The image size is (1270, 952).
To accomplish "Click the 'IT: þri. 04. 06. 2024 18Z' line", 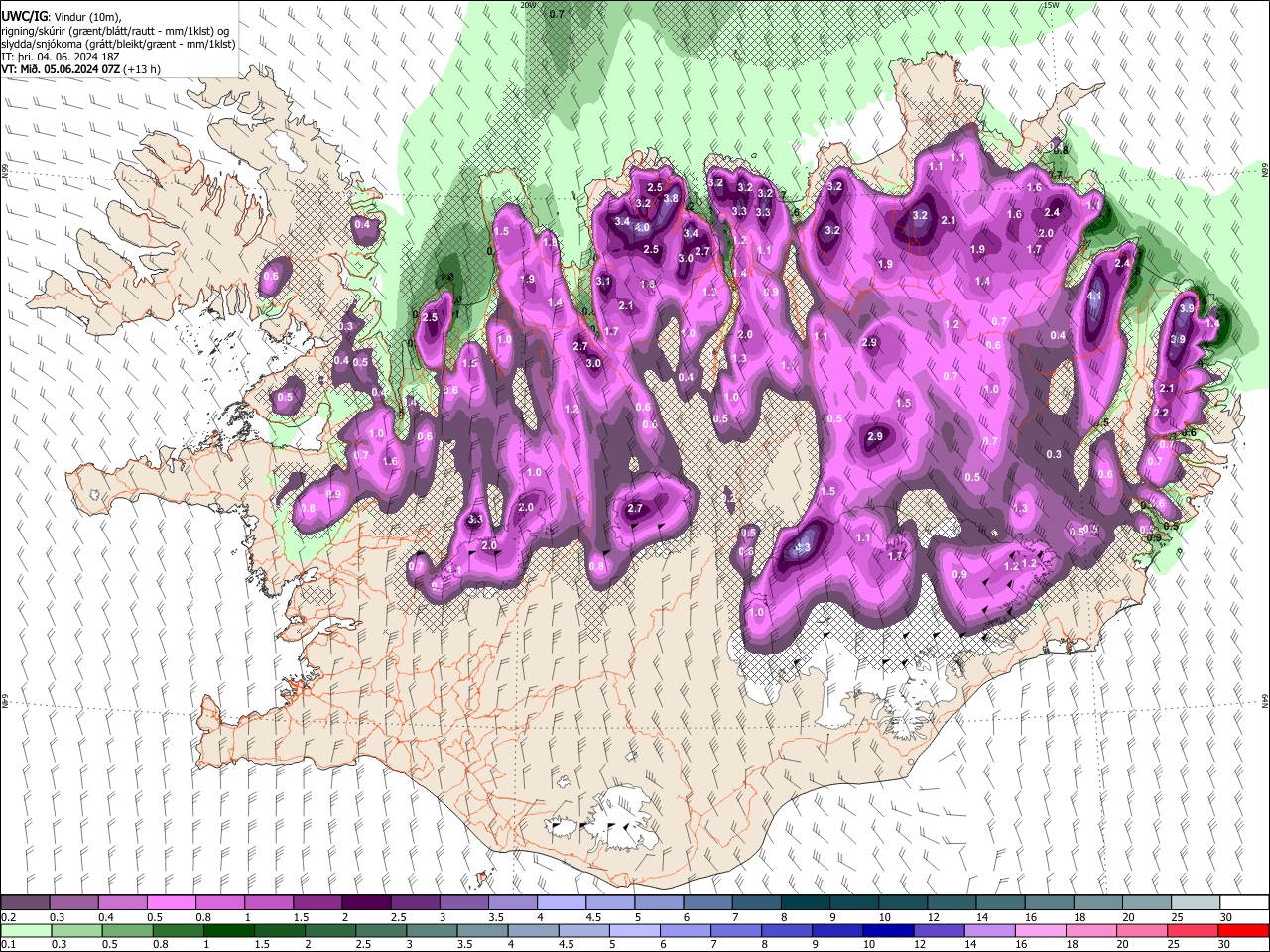I will (63, 57).
